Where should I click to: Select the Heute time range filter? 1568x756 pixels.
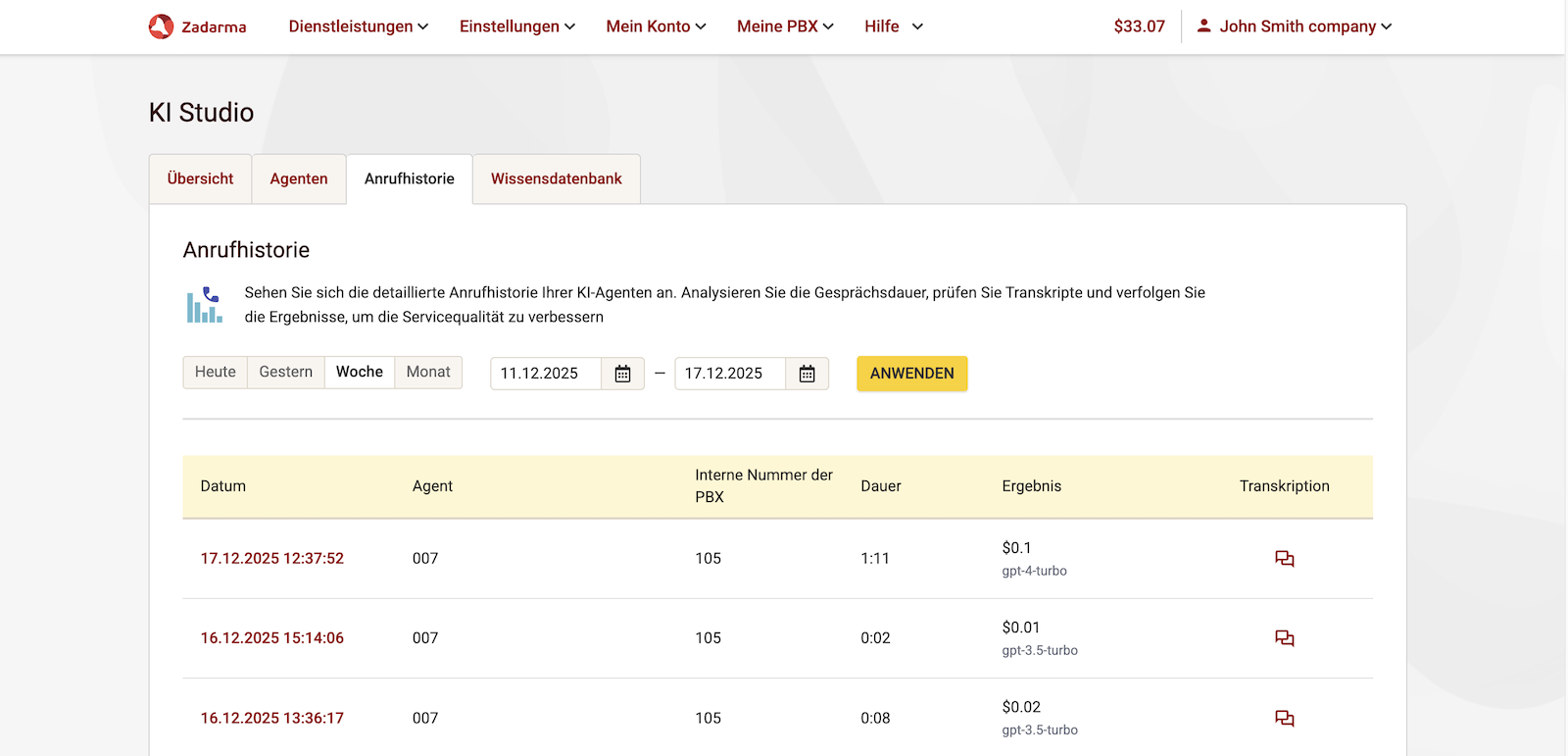point(216,373)
